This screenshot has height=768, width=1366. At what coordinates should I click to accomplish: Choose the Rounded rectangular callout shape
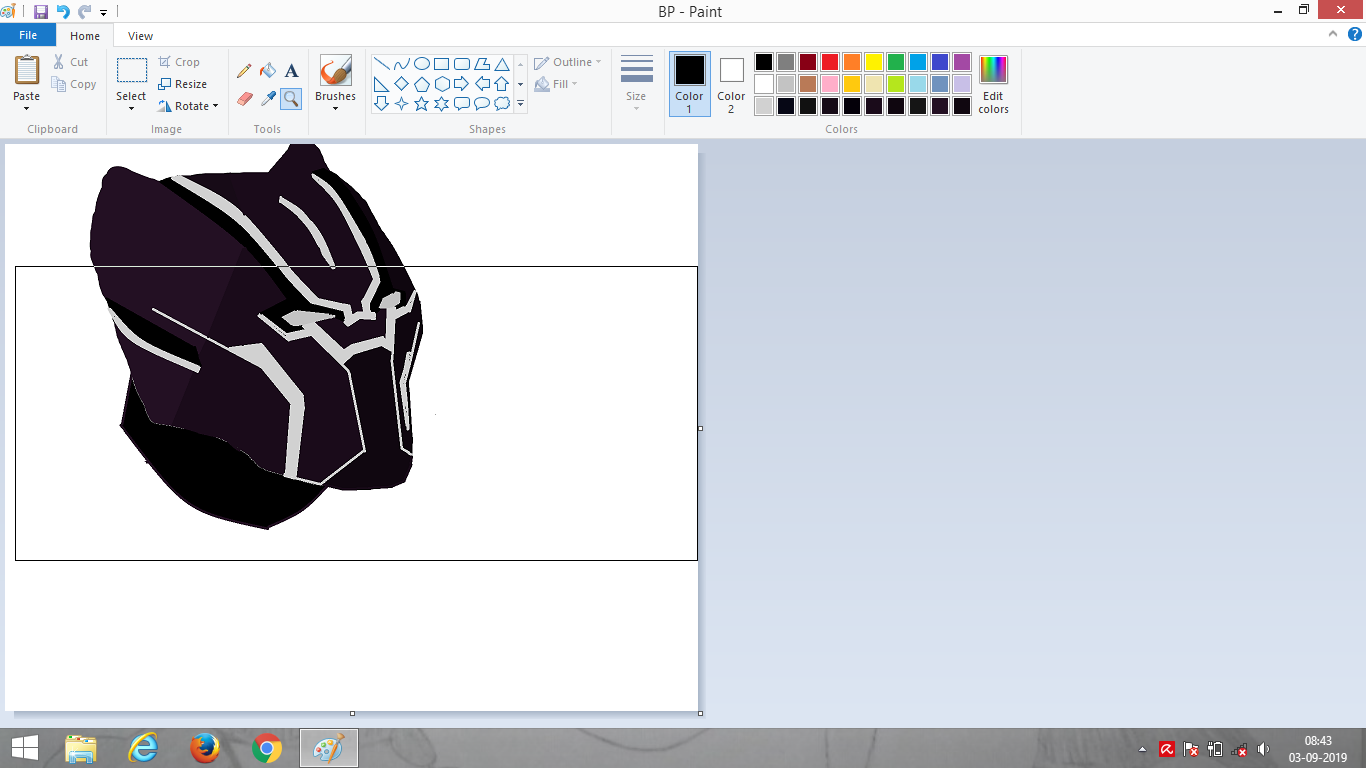coord(462,103)
